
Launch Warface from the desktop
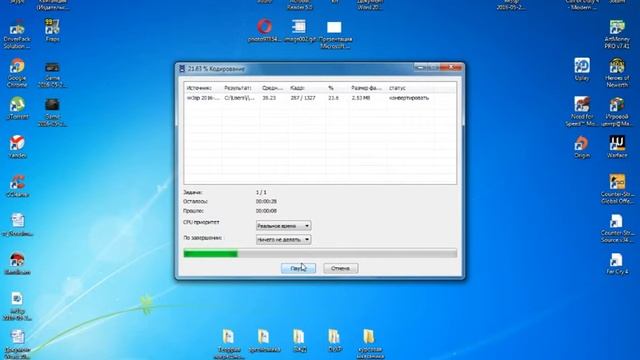tap(617, 147)
